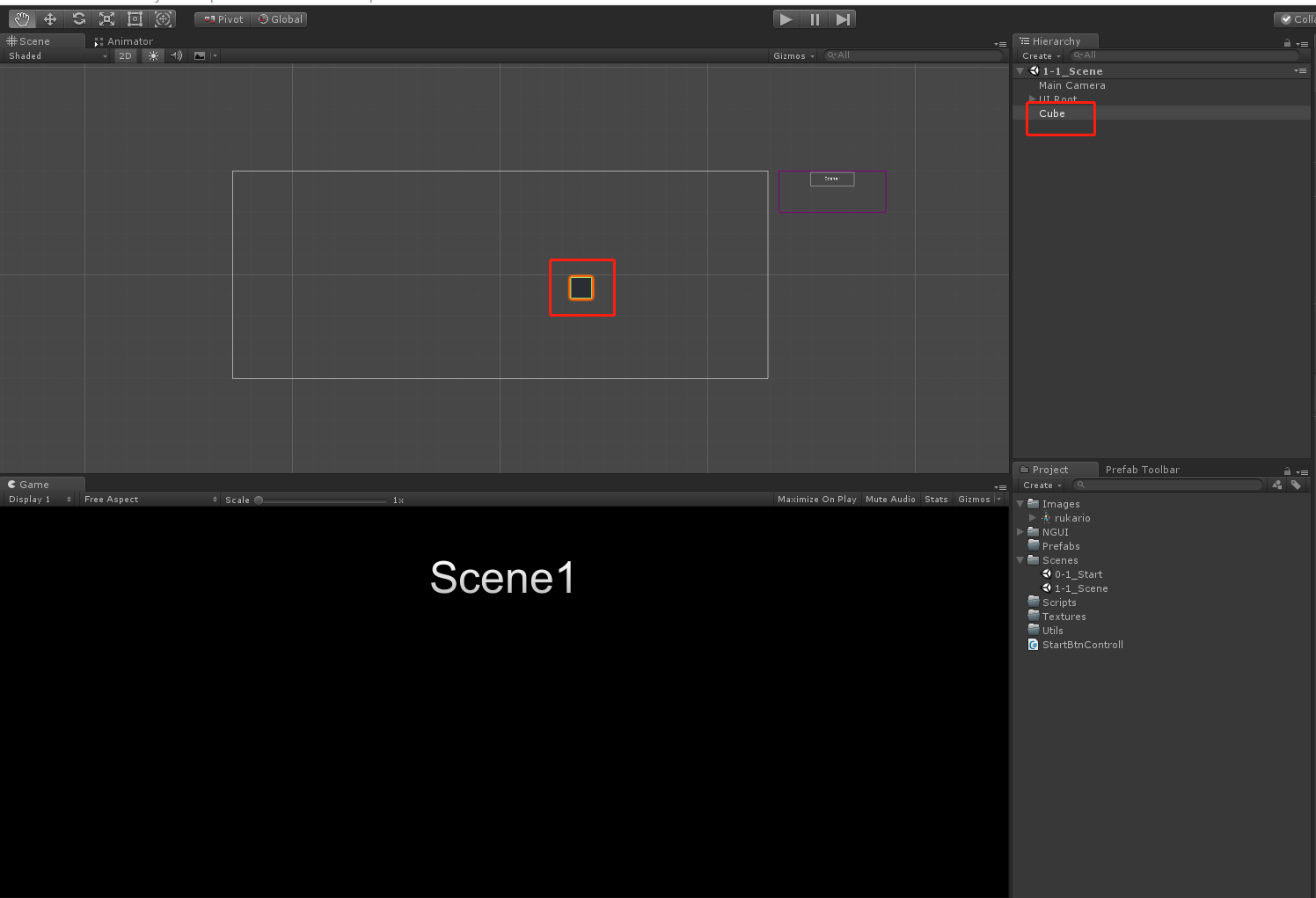Image resolution: width=1316 pixels, height=898 pixels.
Task: Select the Rect transform tool
Action: [x=135, y=18]
